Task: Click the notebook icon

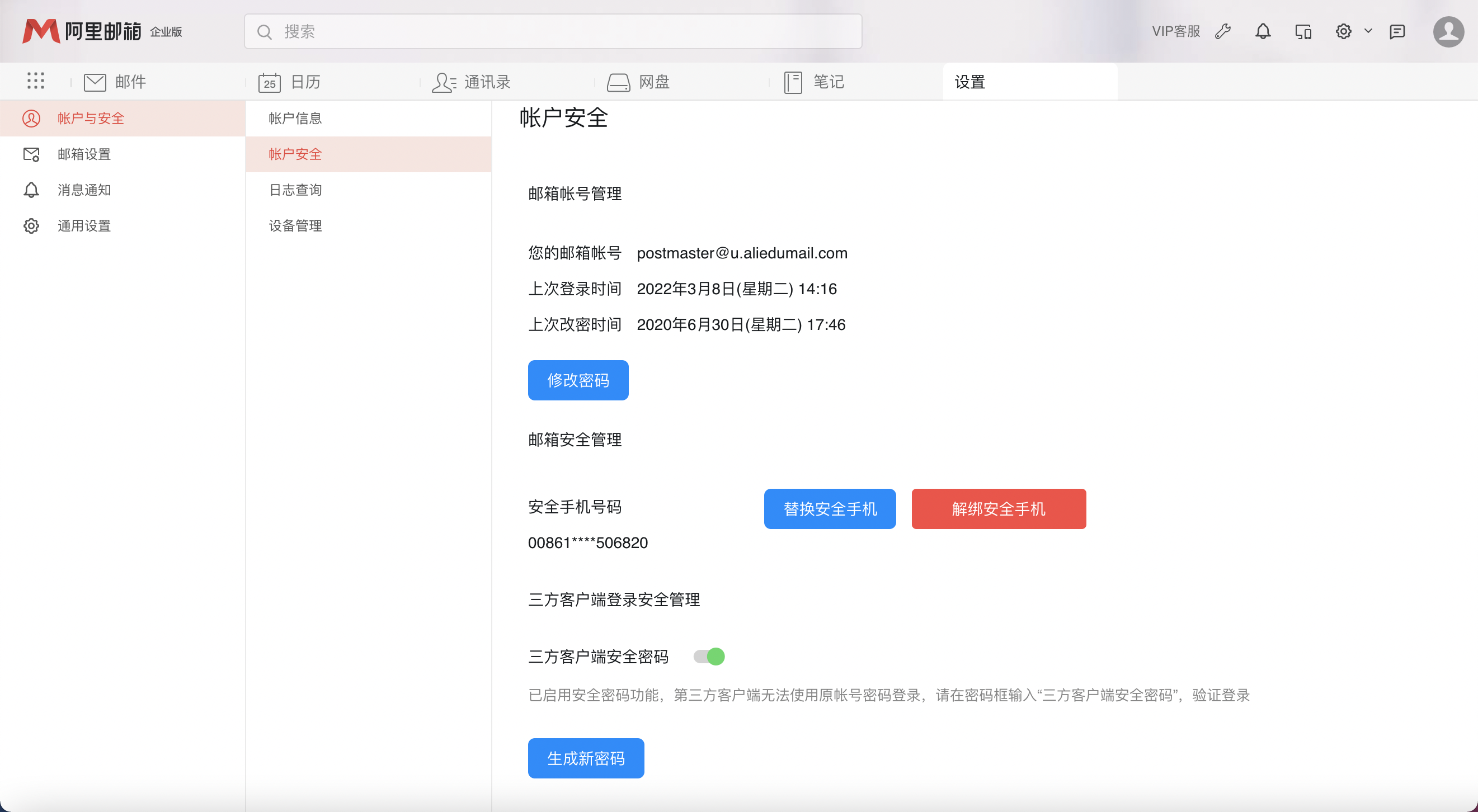Action: [x=793, y=82]
